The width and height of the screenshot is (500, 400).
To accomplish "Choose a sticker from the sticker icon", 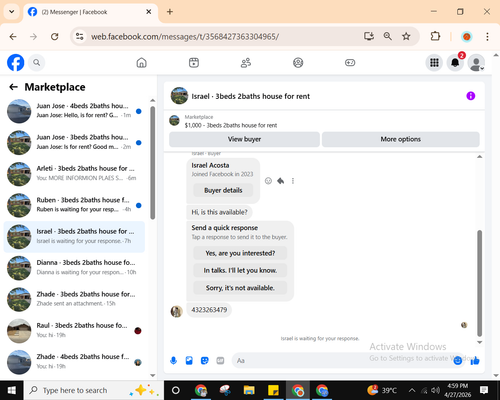I will pyautogui.click(x=205, y=360).
